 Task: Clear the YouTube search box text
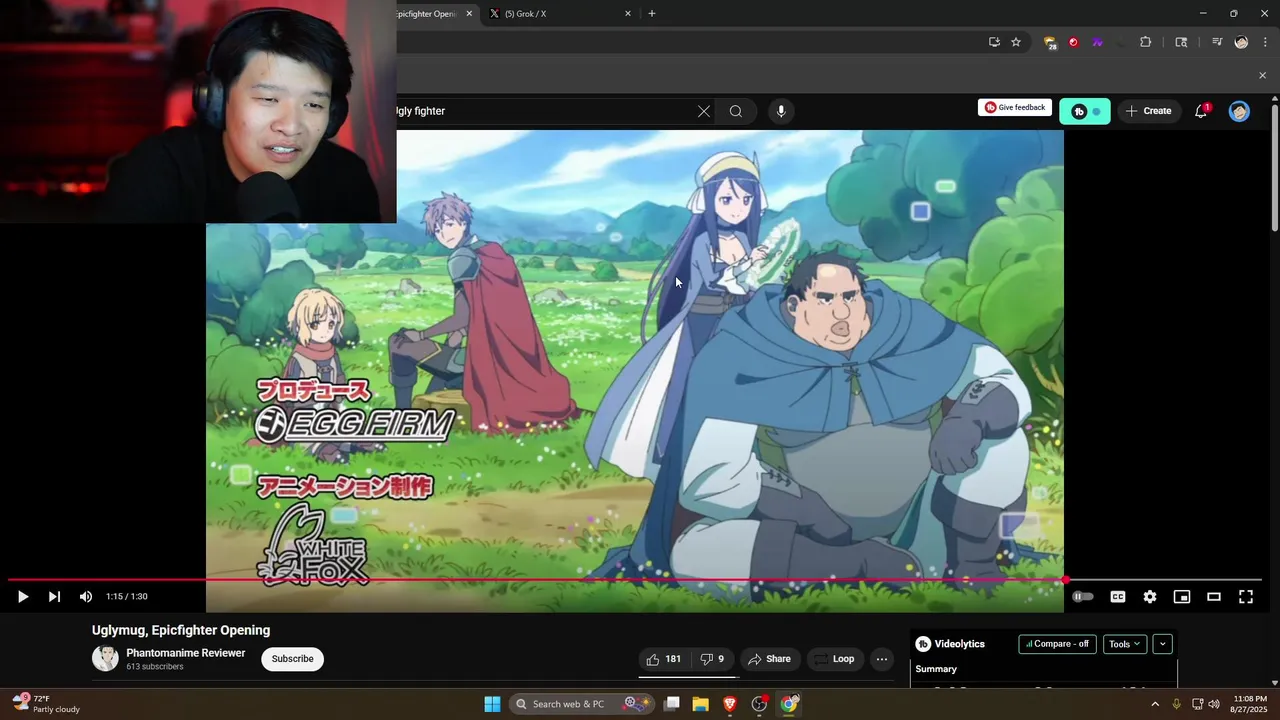pos(704,111)
